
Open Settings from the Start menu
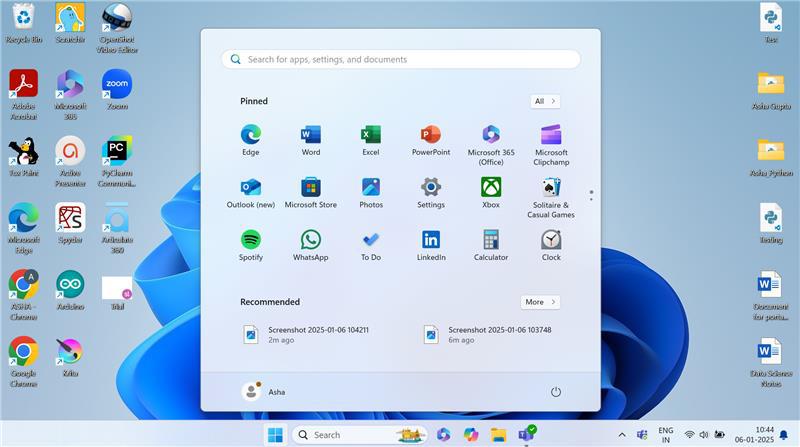431,193
